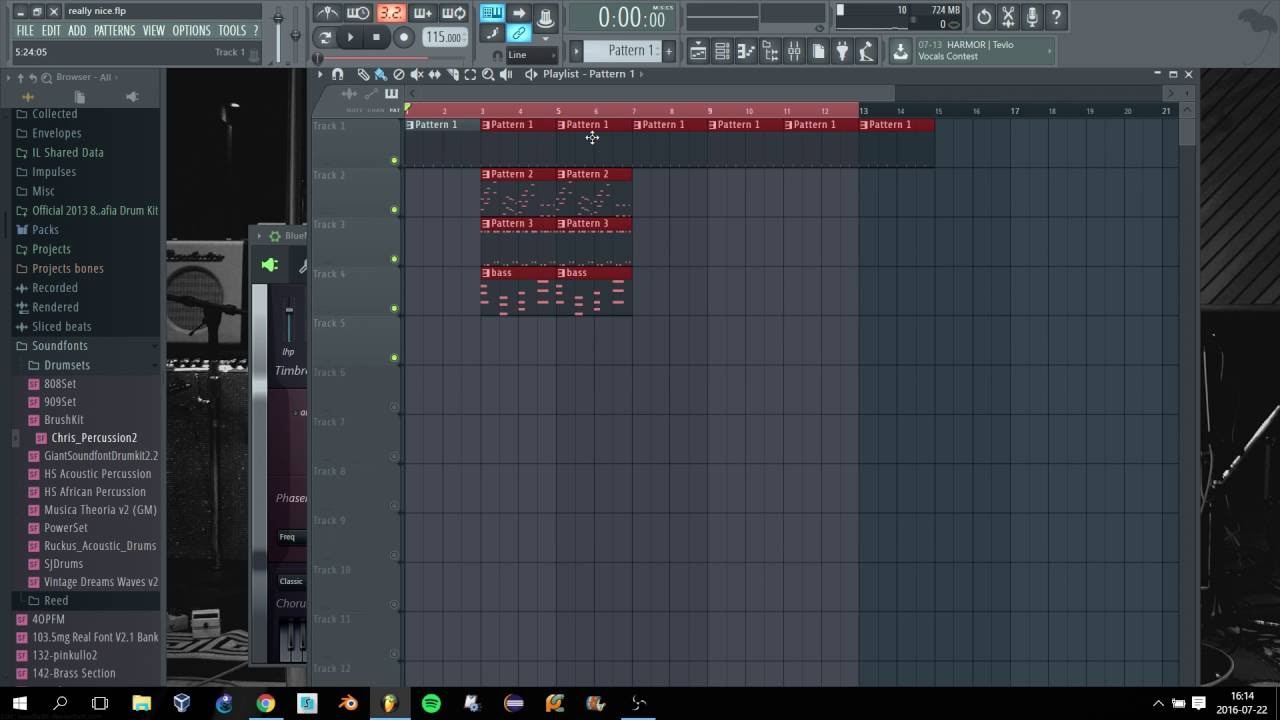Open the Playlist - Pattern 1 title dropdown

(590, 74)
